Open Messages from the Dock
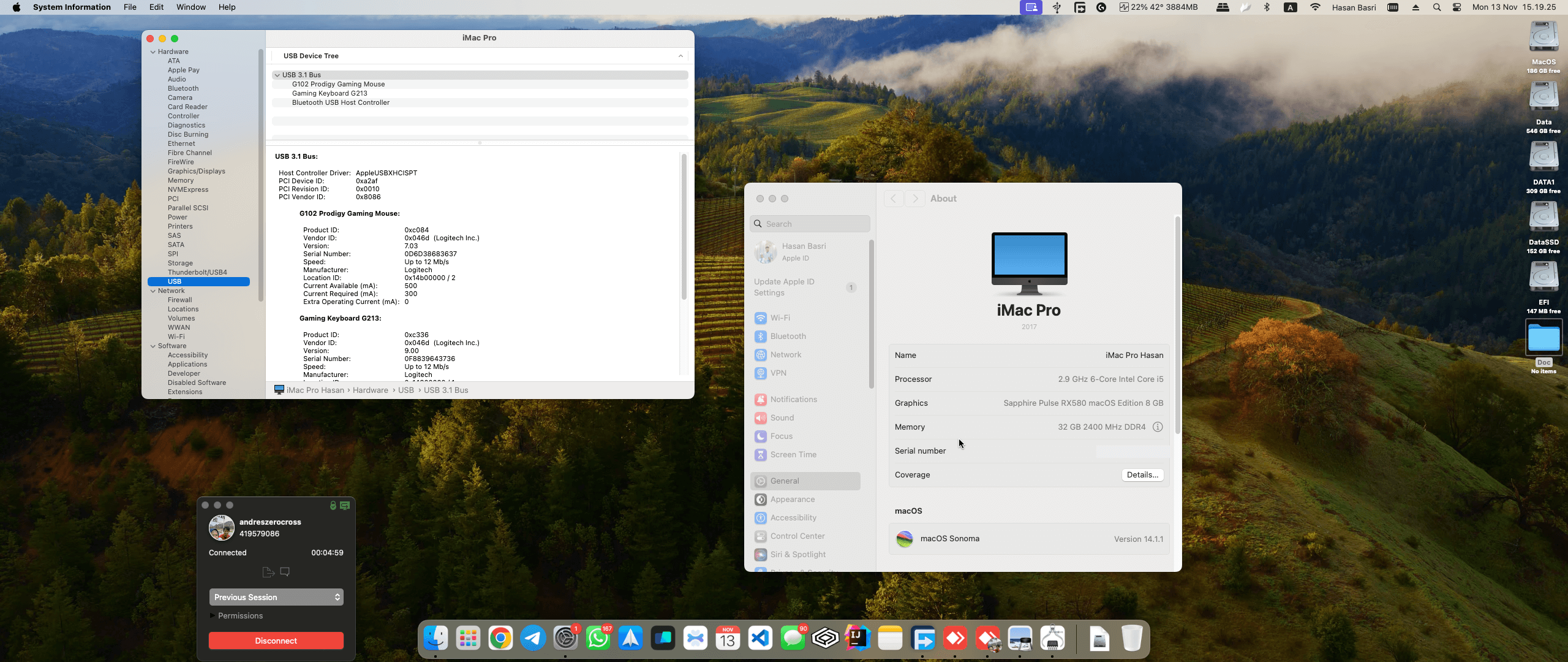This screenshot has width=1568, height=662. pos(793,639)
